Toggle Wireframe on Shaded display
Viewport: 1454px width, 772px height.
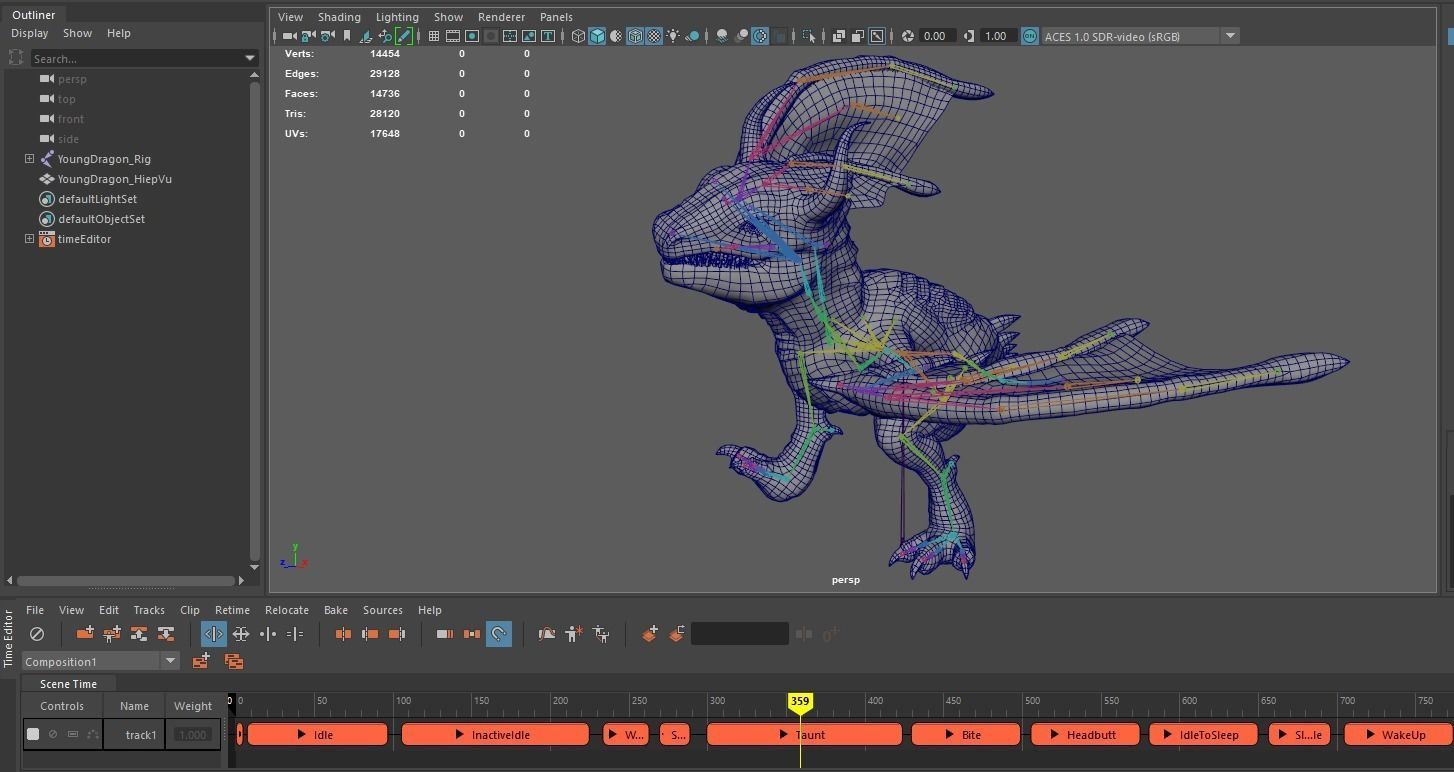tap(635, 36)
